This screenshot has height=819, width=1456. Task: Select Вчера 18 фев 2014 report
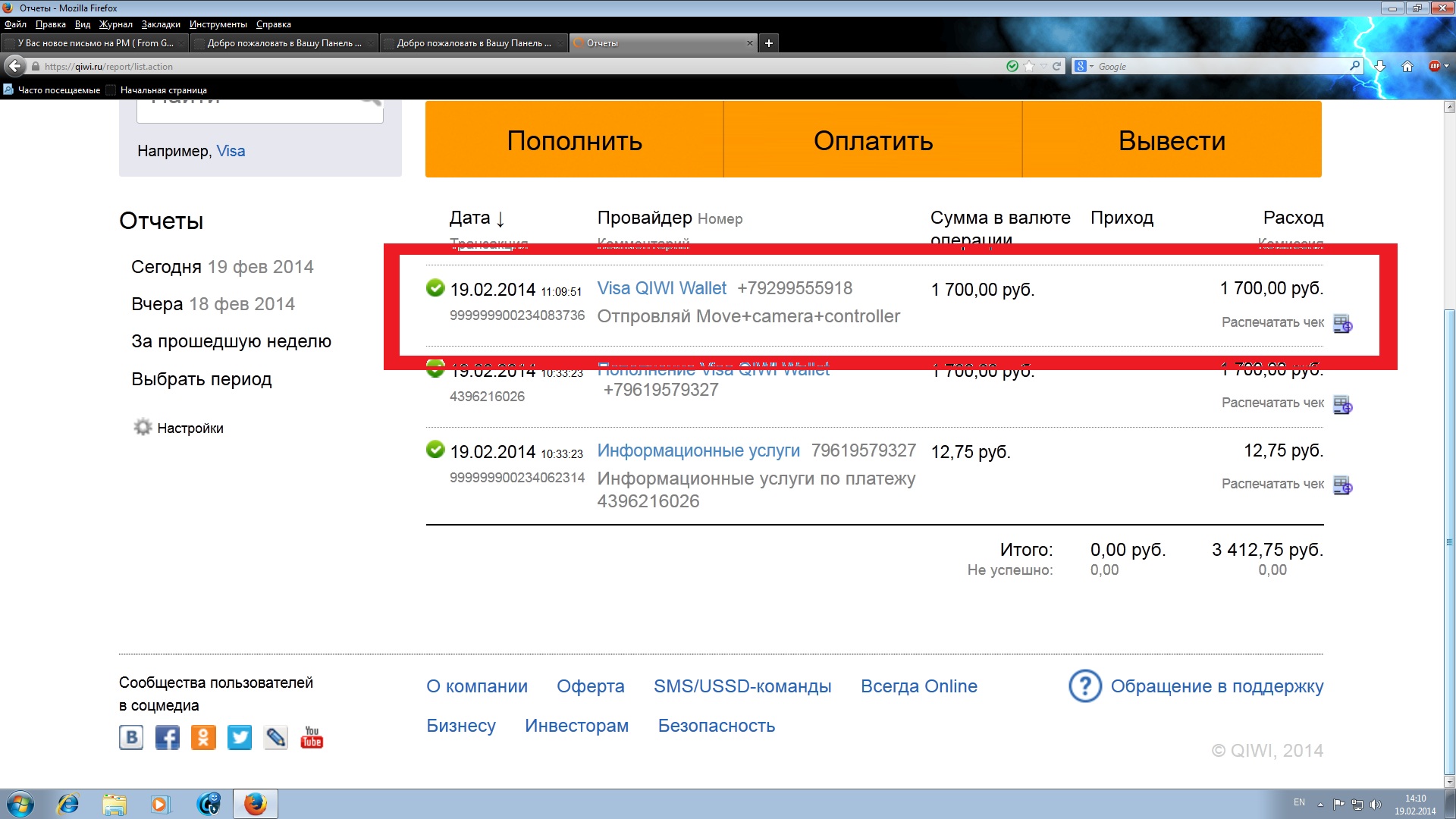pyautogui.click(x=213, y=304)
